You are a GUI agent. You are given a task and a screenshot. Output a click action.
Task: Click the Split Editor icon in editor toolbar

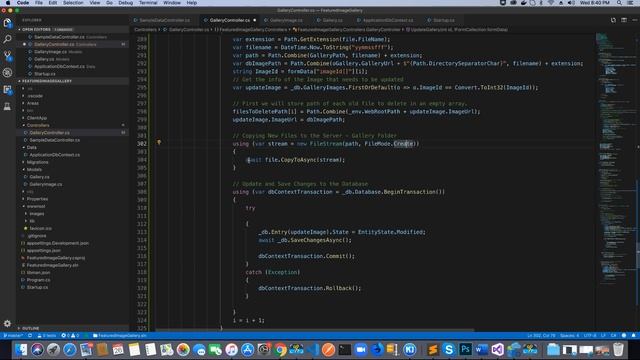click(x=624, y=20)
